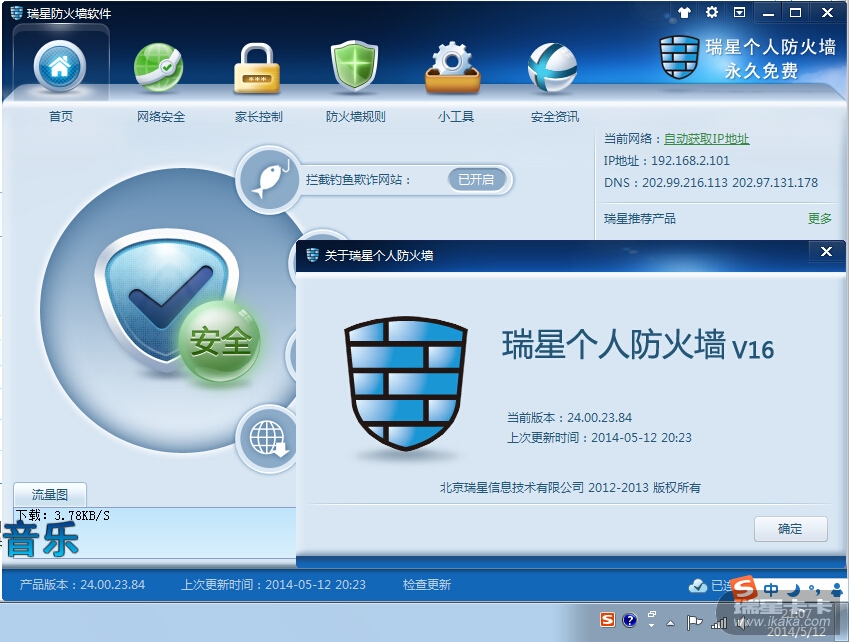The height and width of the screenshot is (642, 849).
Task: Click the network signal bars tray icon
Action: coord(719,624)
